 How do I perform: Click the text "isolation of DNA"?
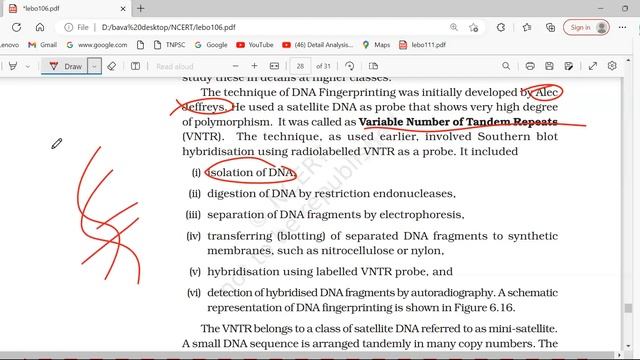tap(251, 173)
